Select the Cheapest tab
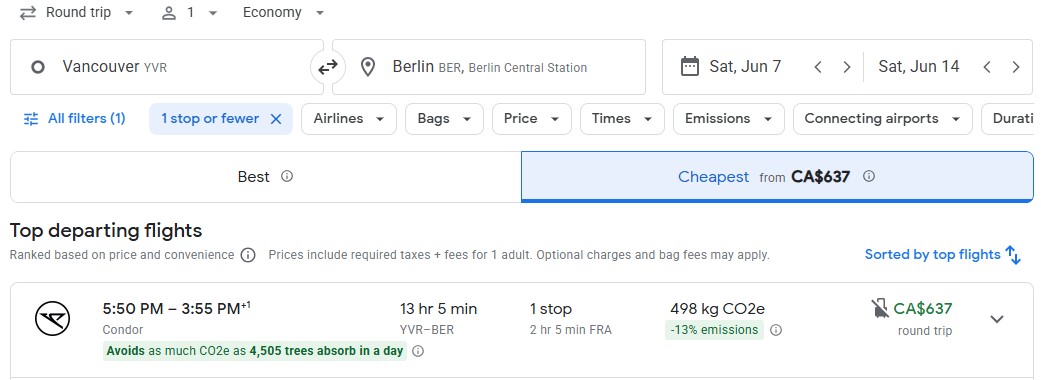 777,177
